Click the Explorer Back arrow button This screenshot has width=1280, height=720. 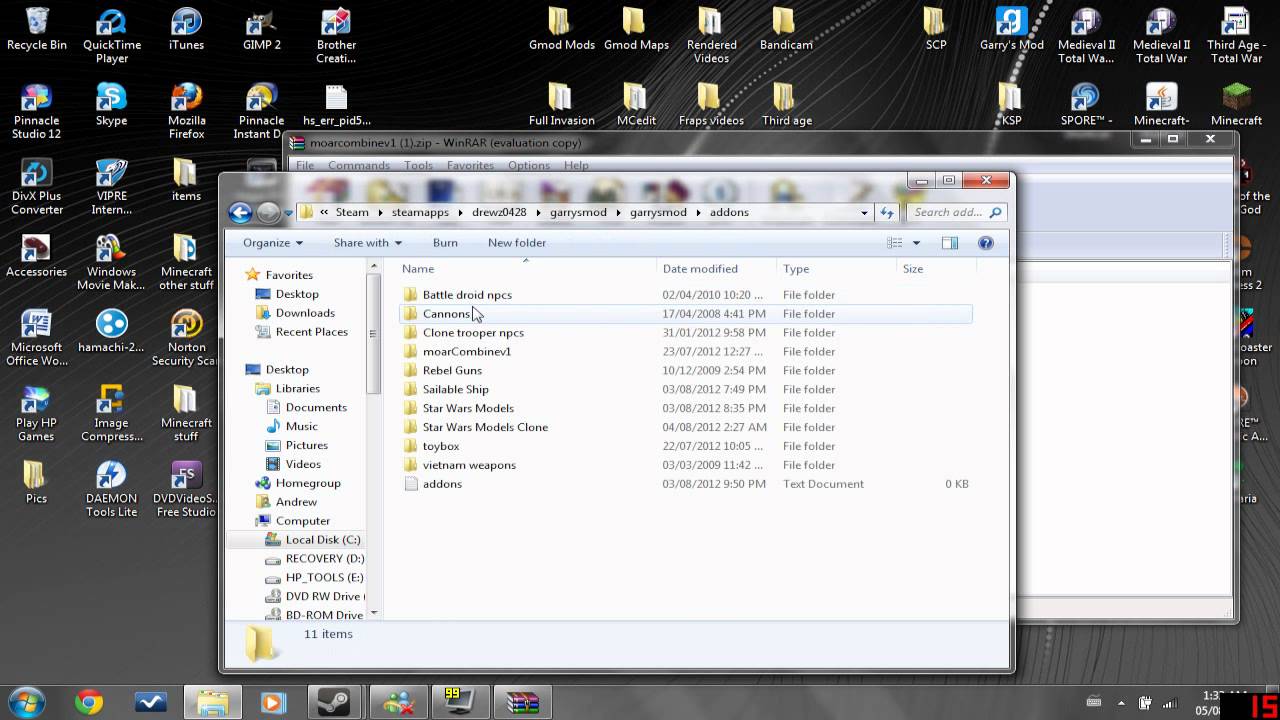(x=240, y=212)
